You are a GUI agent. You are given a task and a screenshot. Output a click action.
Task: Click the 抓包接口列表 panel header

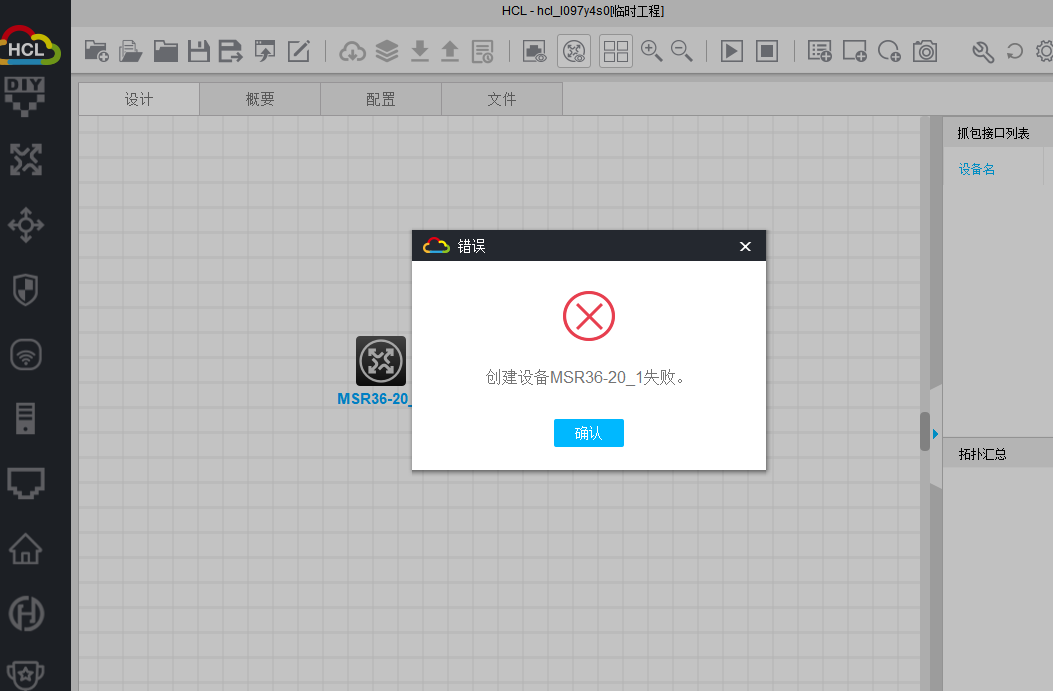[x=993, y=133]
